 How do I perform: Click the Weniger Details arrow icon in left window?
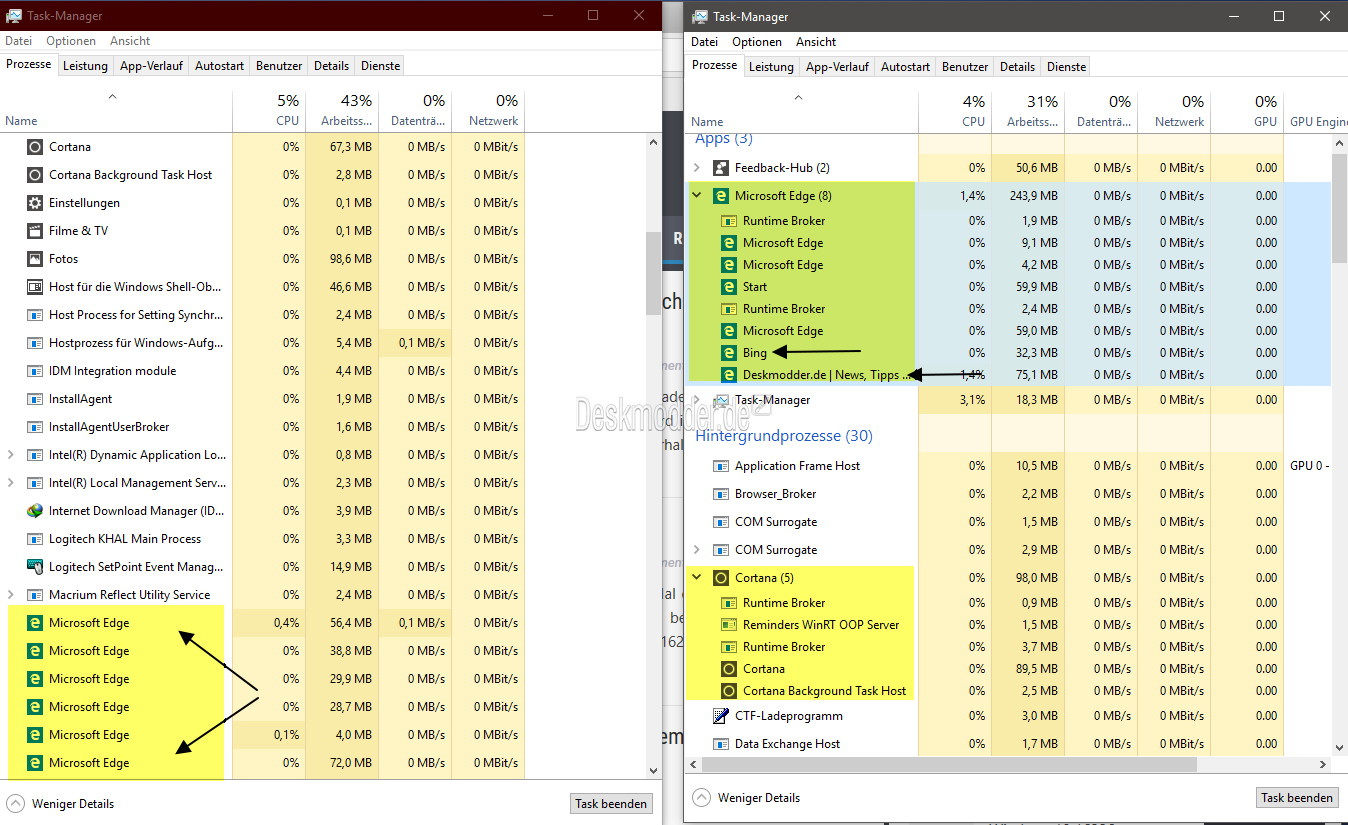pos(15,804)
